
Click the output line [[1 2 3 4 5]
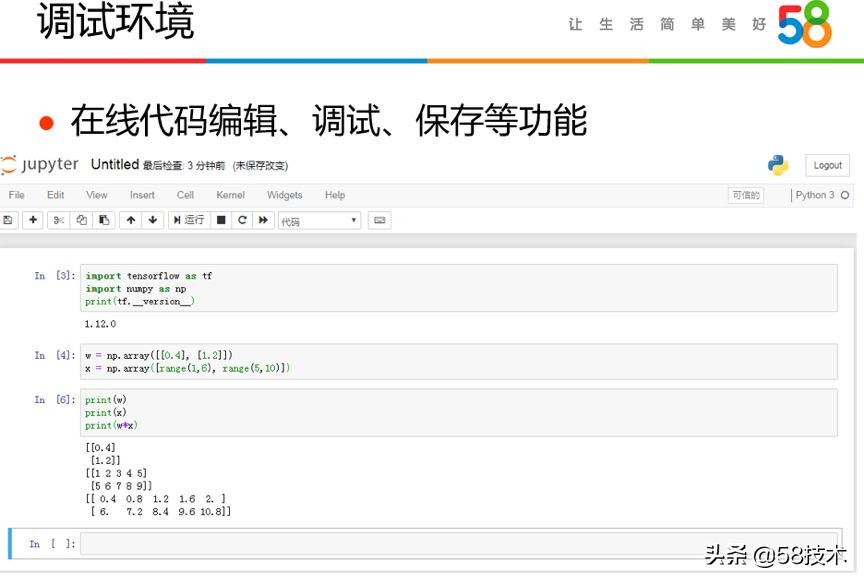coord(116,473)
